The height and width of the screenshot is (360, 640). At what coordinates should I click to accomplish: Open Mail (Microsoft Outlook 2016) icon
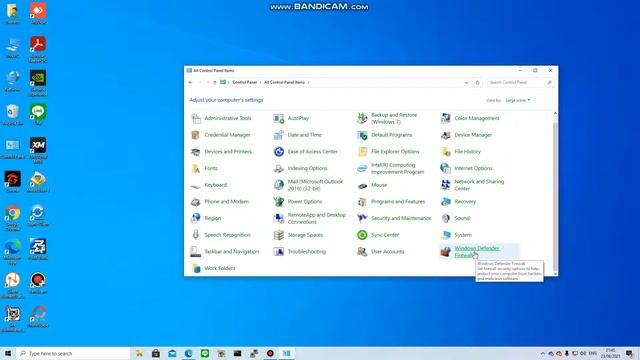[x=279, y=185]
